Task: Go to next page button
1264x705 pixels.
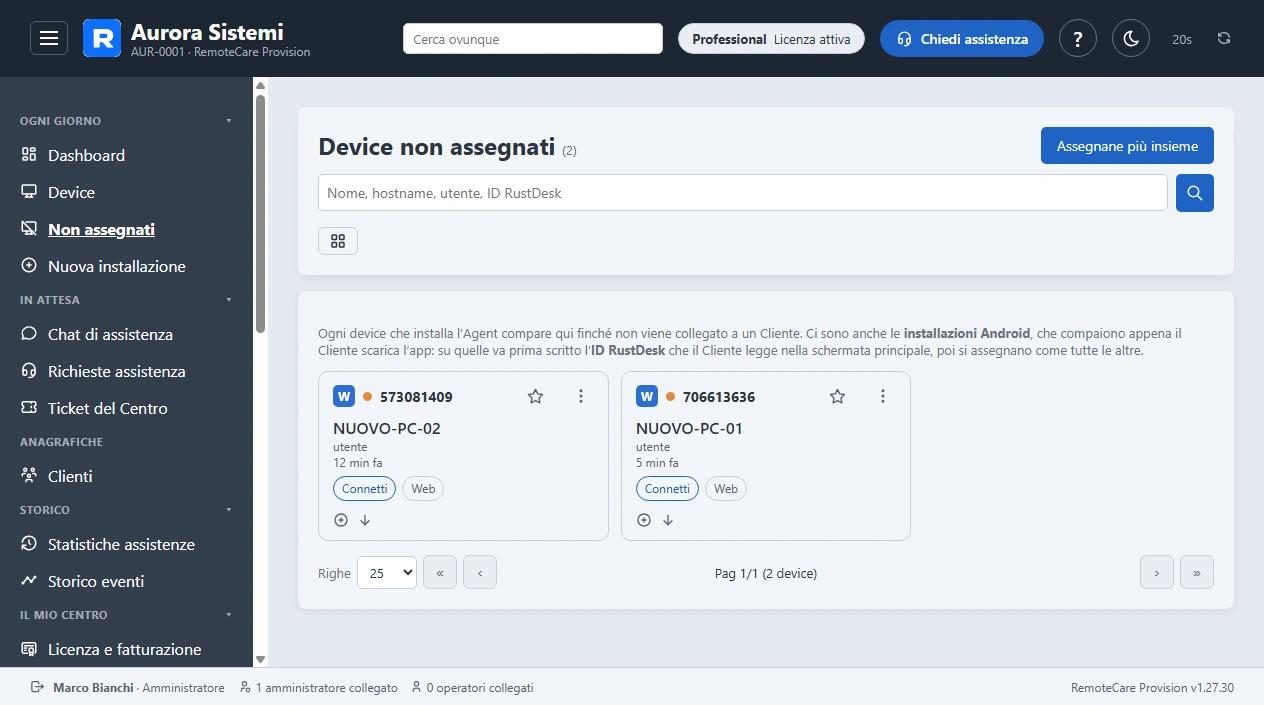Action: 1157,573
